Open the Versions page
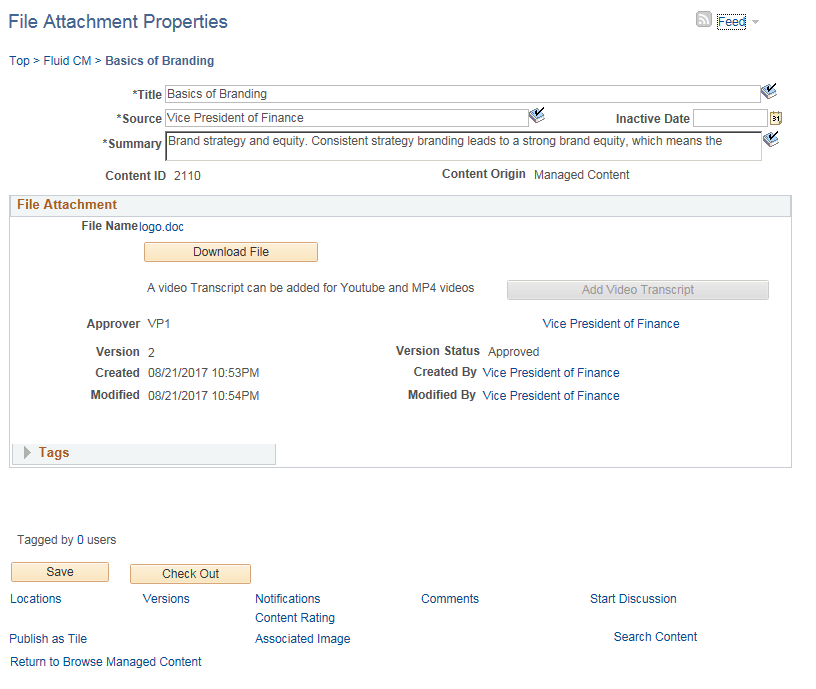 click(165, 598)
